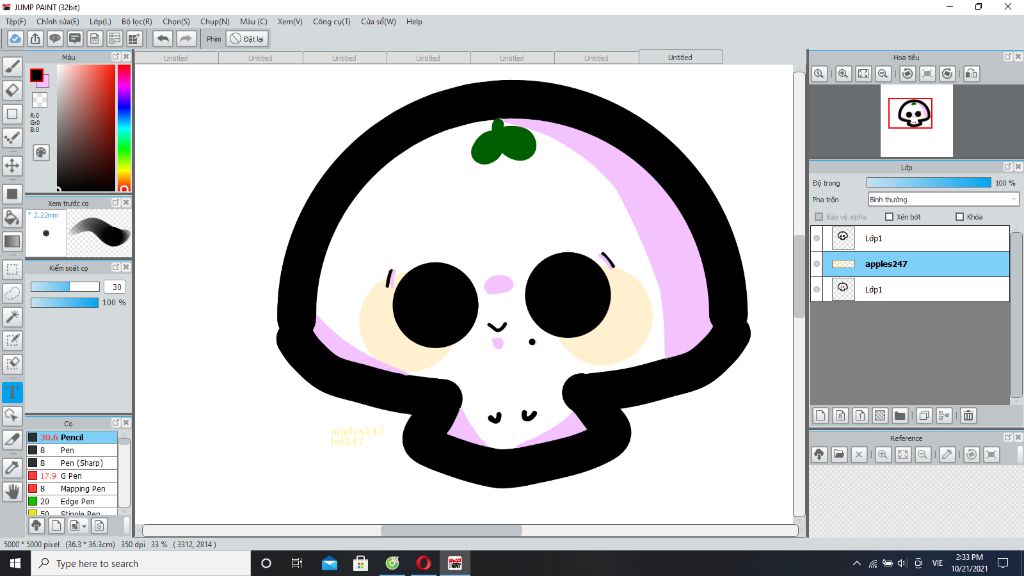Open file in Reference panel
The image size is (1024, 576).
tap(839, 455)
